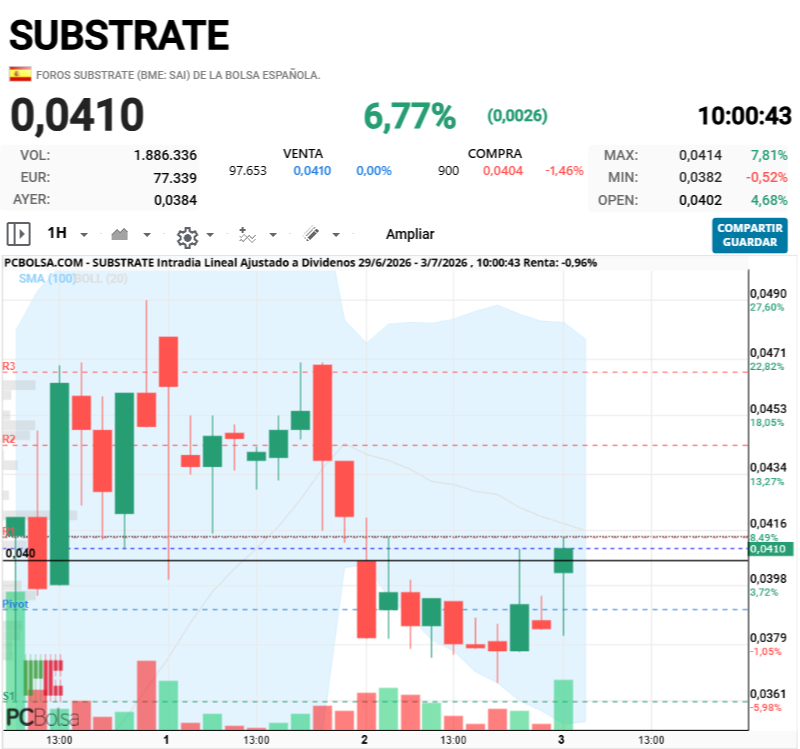The width and height of the screenshot is (800, 749).
Task: Click the MAX value 0,0414
Action: click(x=700, y=155)
